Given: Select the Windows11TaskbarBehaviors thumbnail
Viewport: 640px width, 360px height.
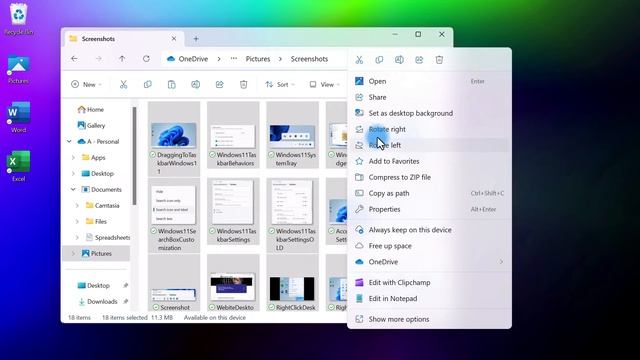Looking at the screenshot, I should [233, 135].
